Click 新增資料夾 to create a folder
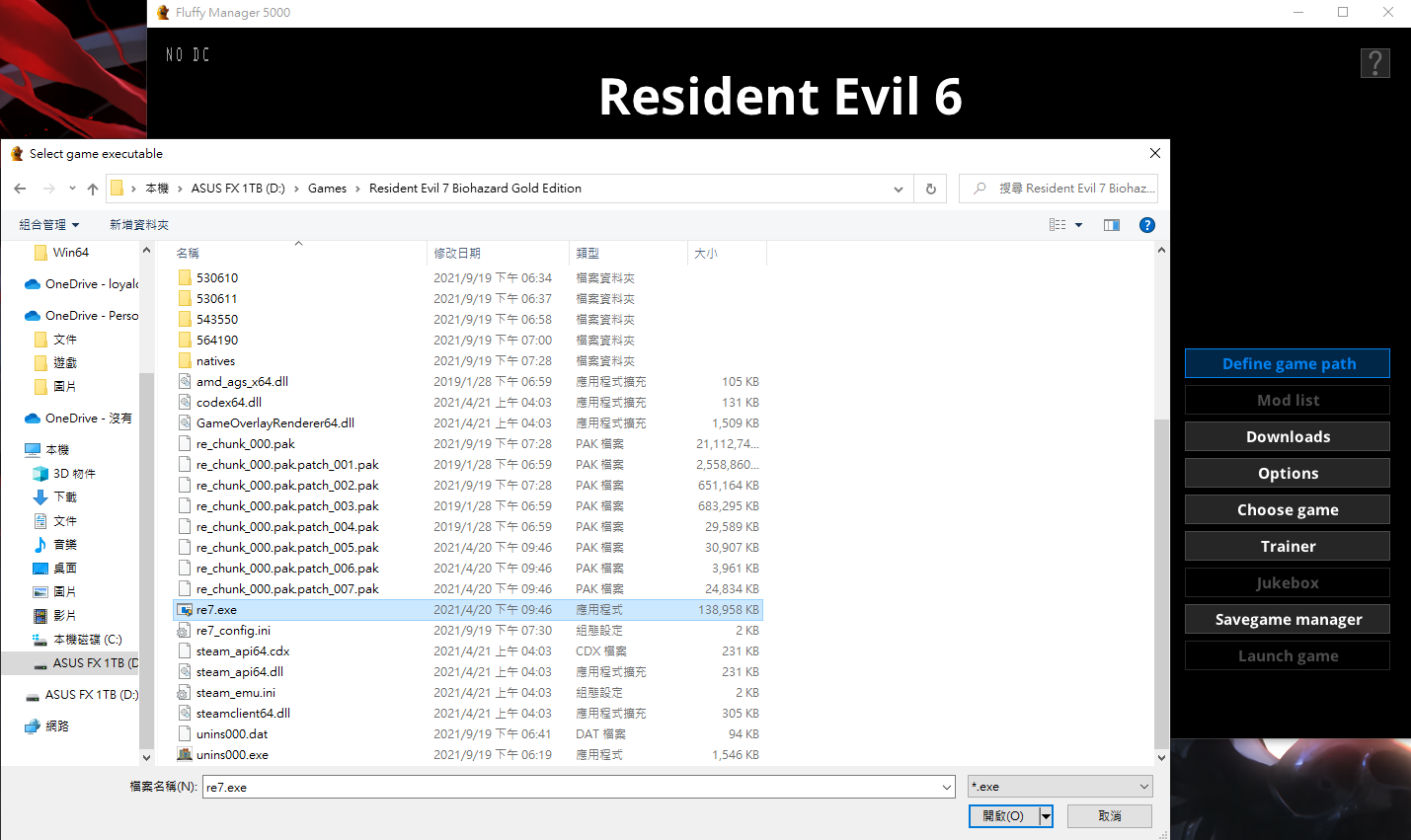Viewport: 1411px width, 840px height. tap(139, 225)
